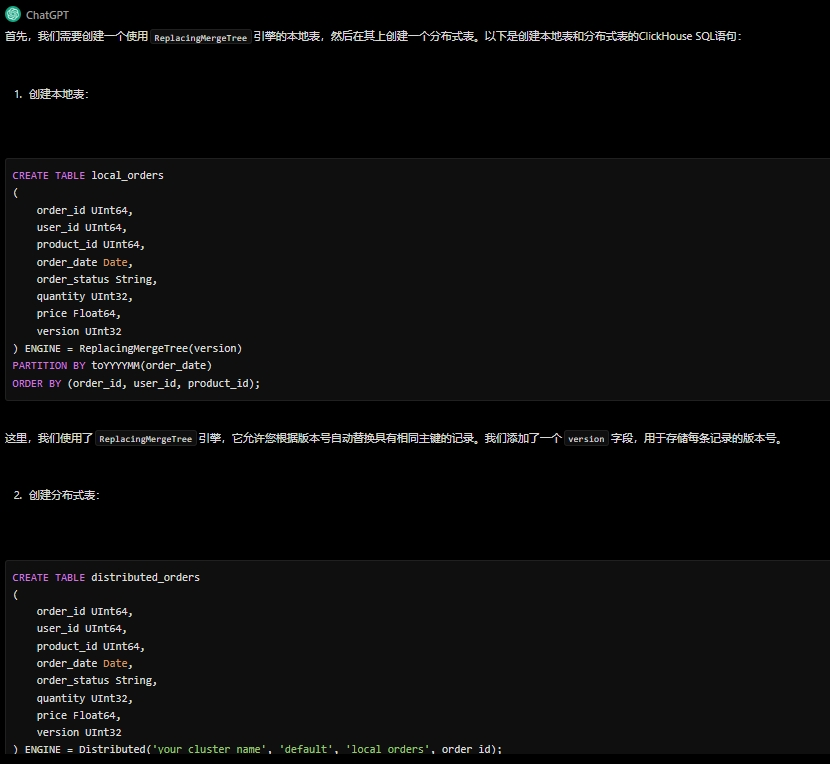Image resolution: width=830 pixels, height=764 pixels.
Task: Click the line CREATE TABLE distributed_orders
Action: pos(106,577)
